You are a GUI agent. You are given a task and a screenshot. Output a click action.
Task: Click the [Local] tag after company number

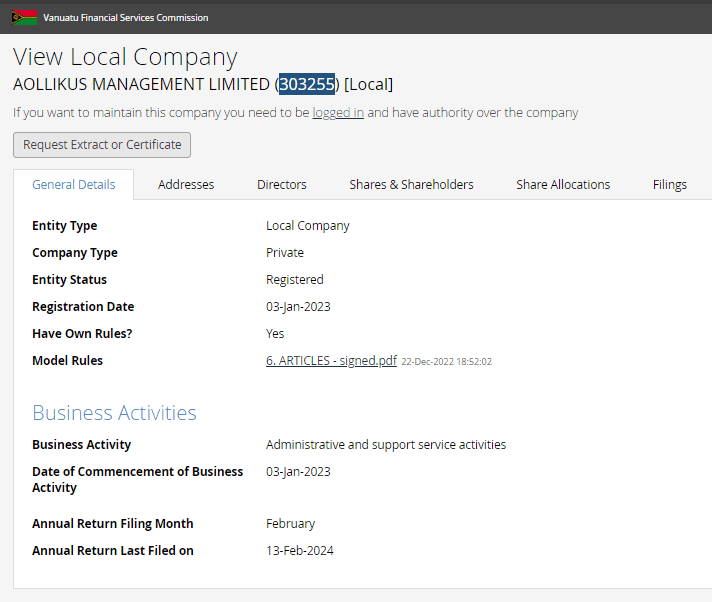[369, 84]
